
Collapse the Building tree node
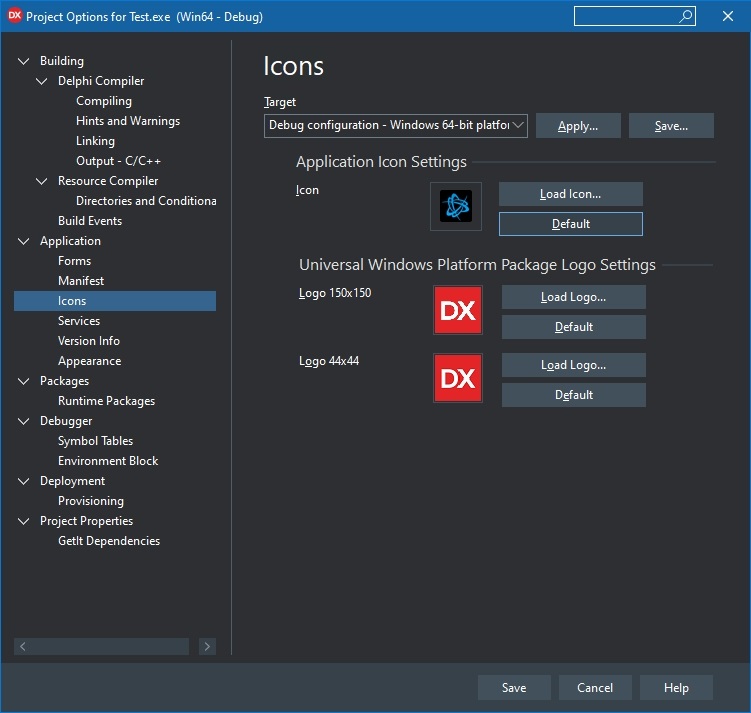pos(23,61)
